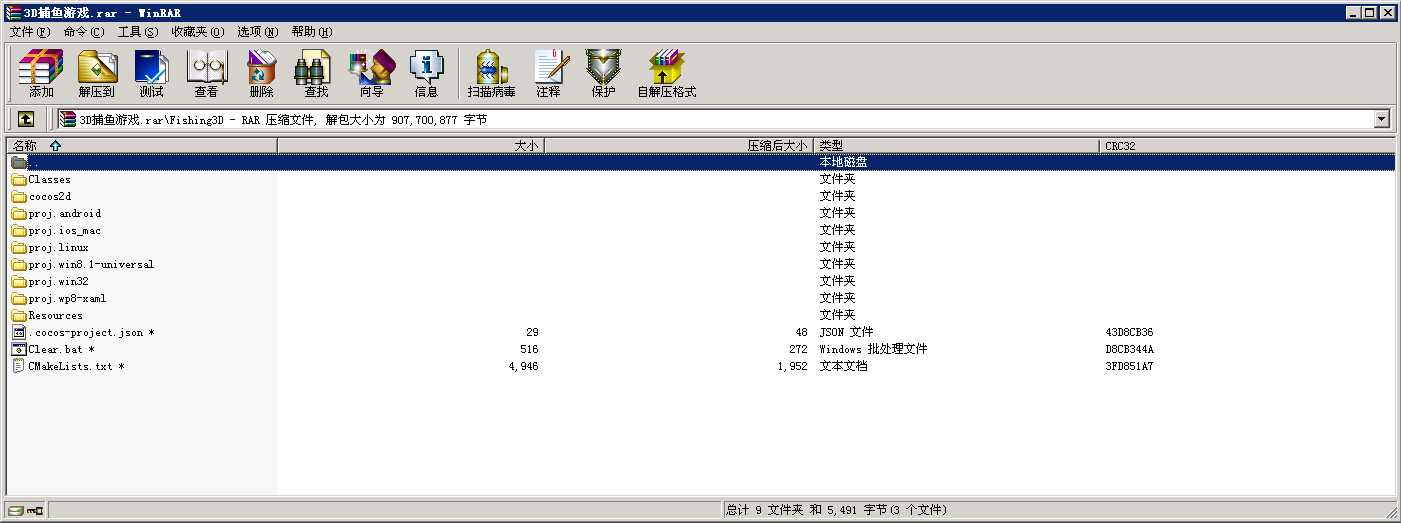Open the 文件(F) menu
The image size is (1401, 523).
click(30, 32)
